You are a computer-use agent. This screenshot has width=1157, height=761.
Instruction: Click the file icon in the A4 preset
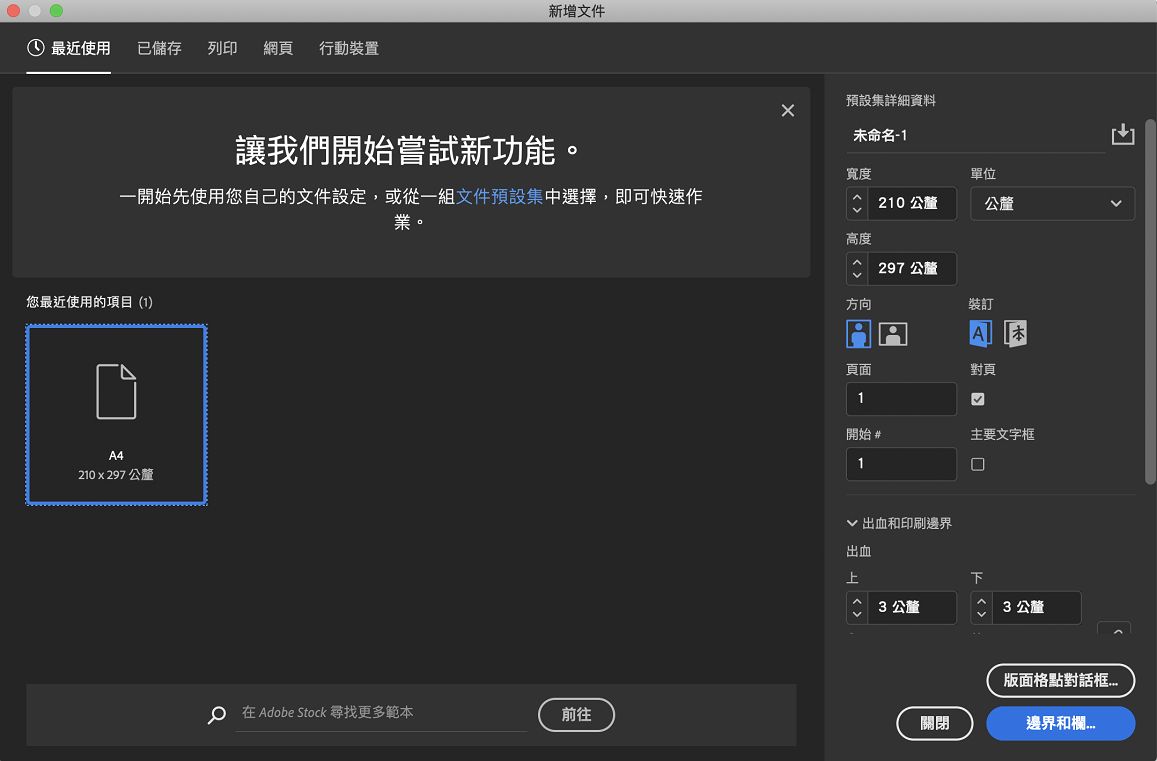(x=116, y=391)
